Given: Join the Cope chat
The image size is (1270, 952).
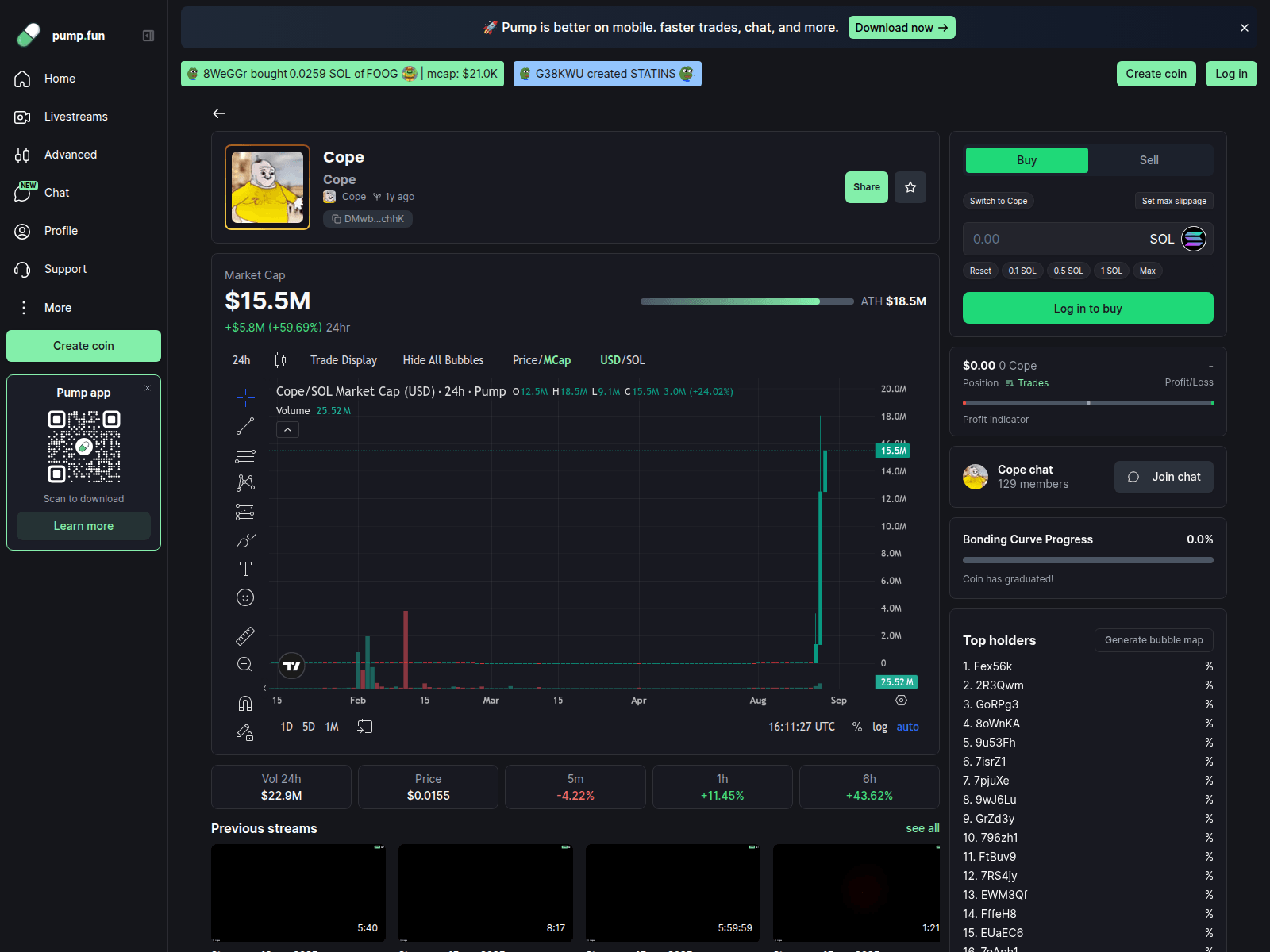Looking at the screenshot, I should coord(1164,477).
